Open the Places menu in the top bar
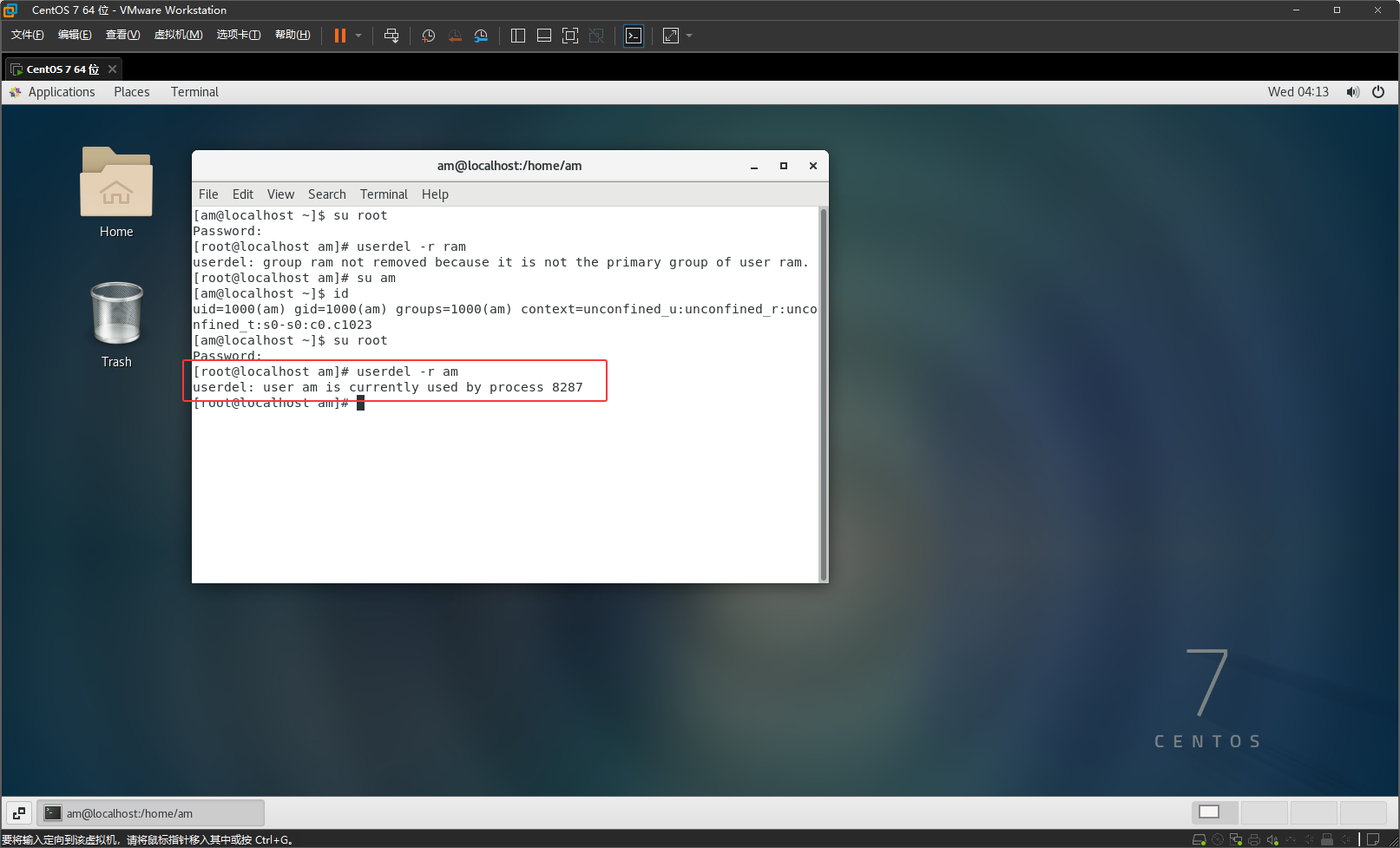This screenshot has width=1400, height=848. (x=132, y=92)
